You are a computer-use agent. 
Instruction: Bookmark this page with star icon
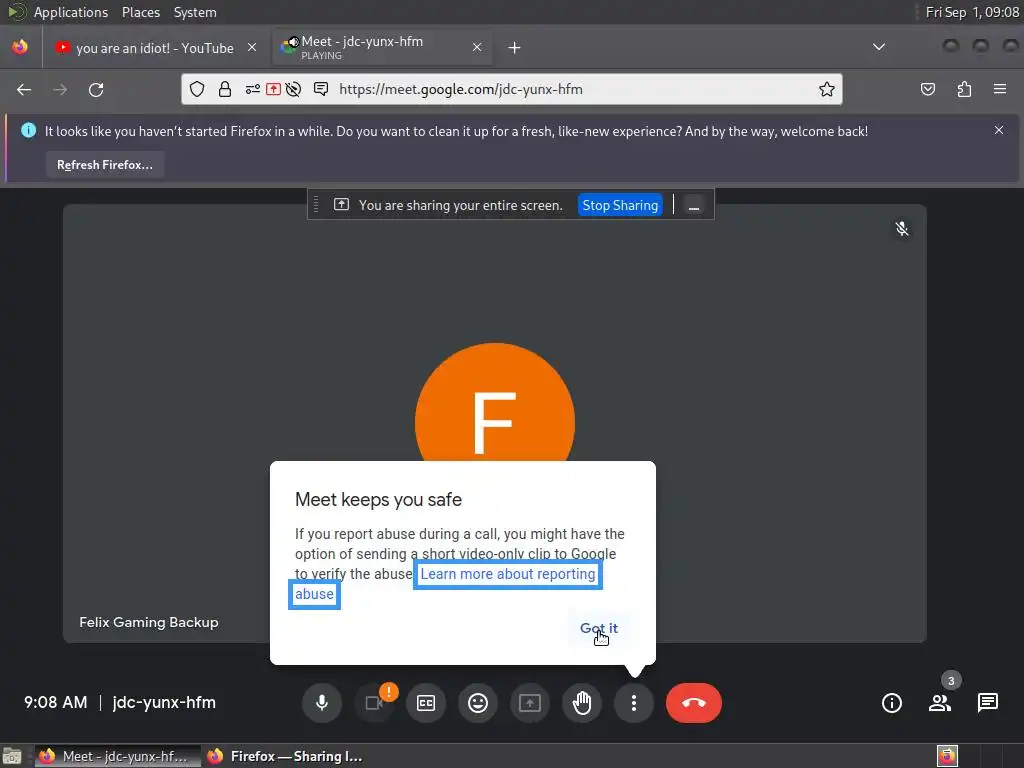coord(827,89)
